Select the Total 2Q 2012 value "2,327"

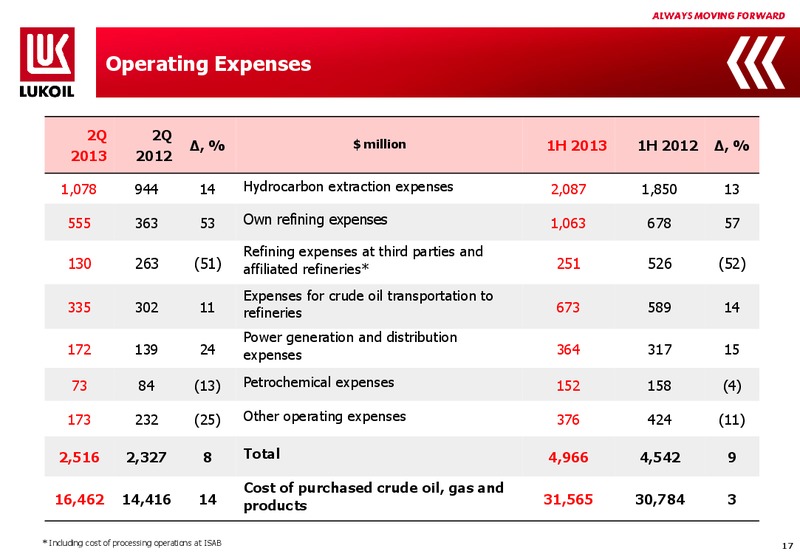146,457
